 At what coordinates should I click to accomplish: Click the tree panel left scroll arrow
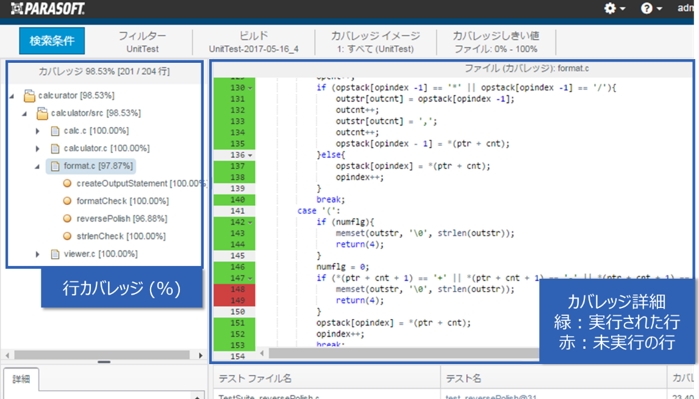(8, 355)
